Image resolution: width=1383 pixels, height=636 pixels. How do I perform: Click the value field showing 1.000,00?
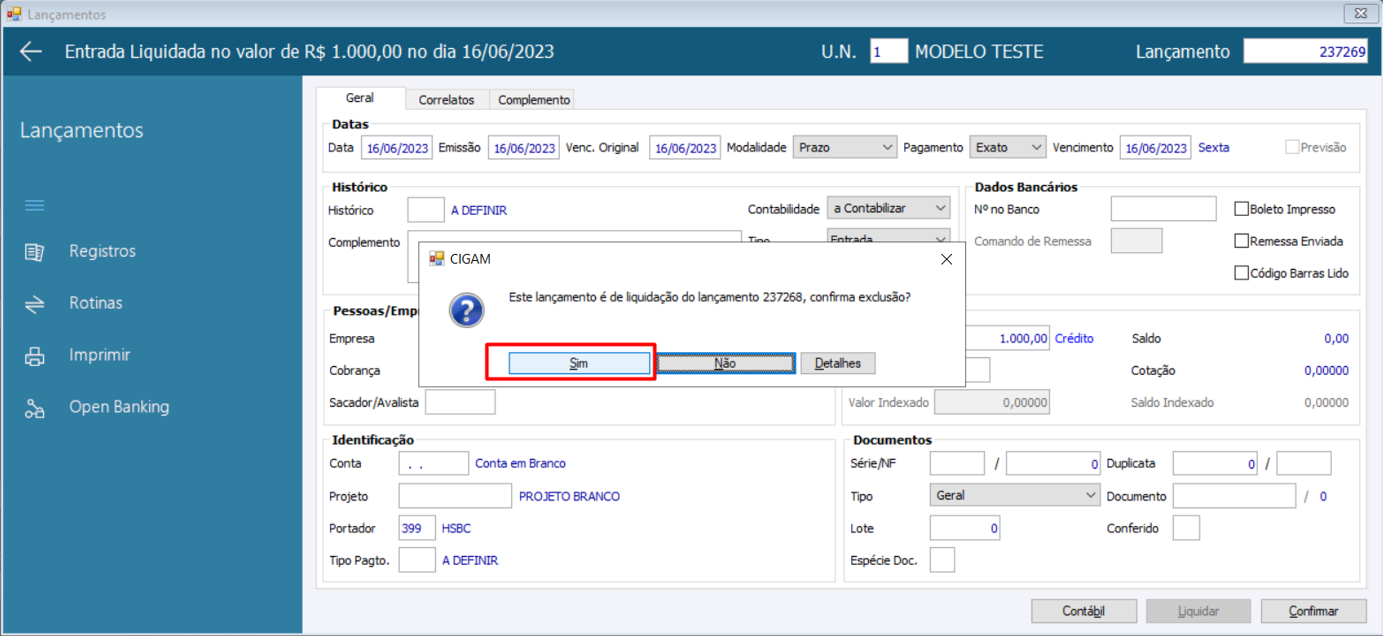pos(1008,338)
